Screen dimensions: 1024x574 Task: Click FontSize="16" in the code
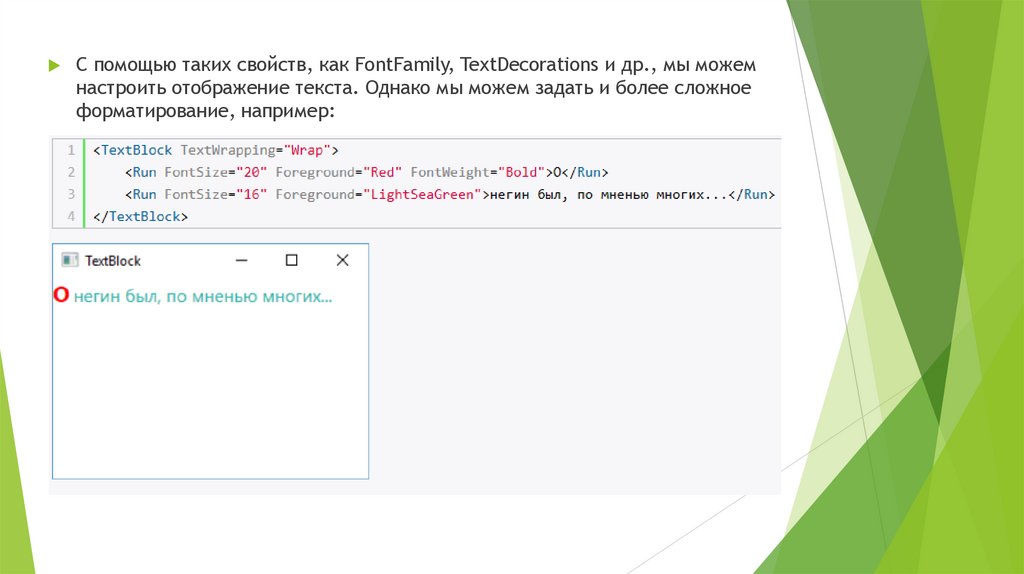(x=216, y=194)
